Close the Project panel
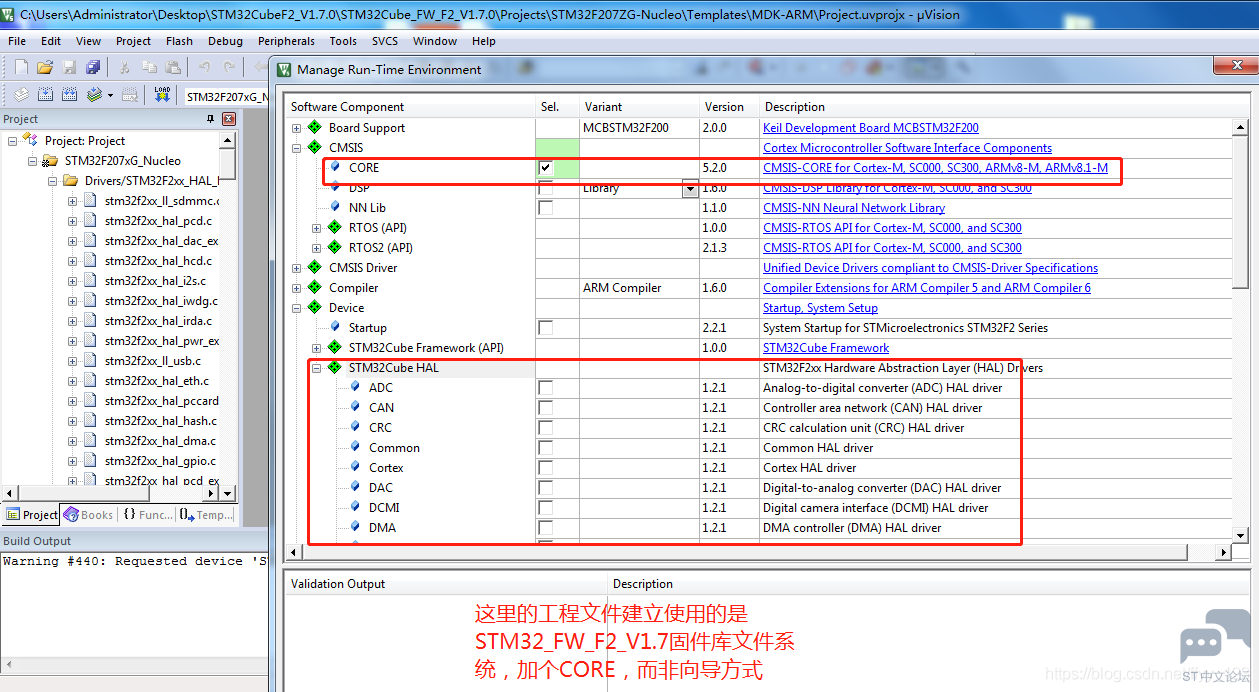The height and width of the screenshot is (692, 1259). (x=228, y=119)
